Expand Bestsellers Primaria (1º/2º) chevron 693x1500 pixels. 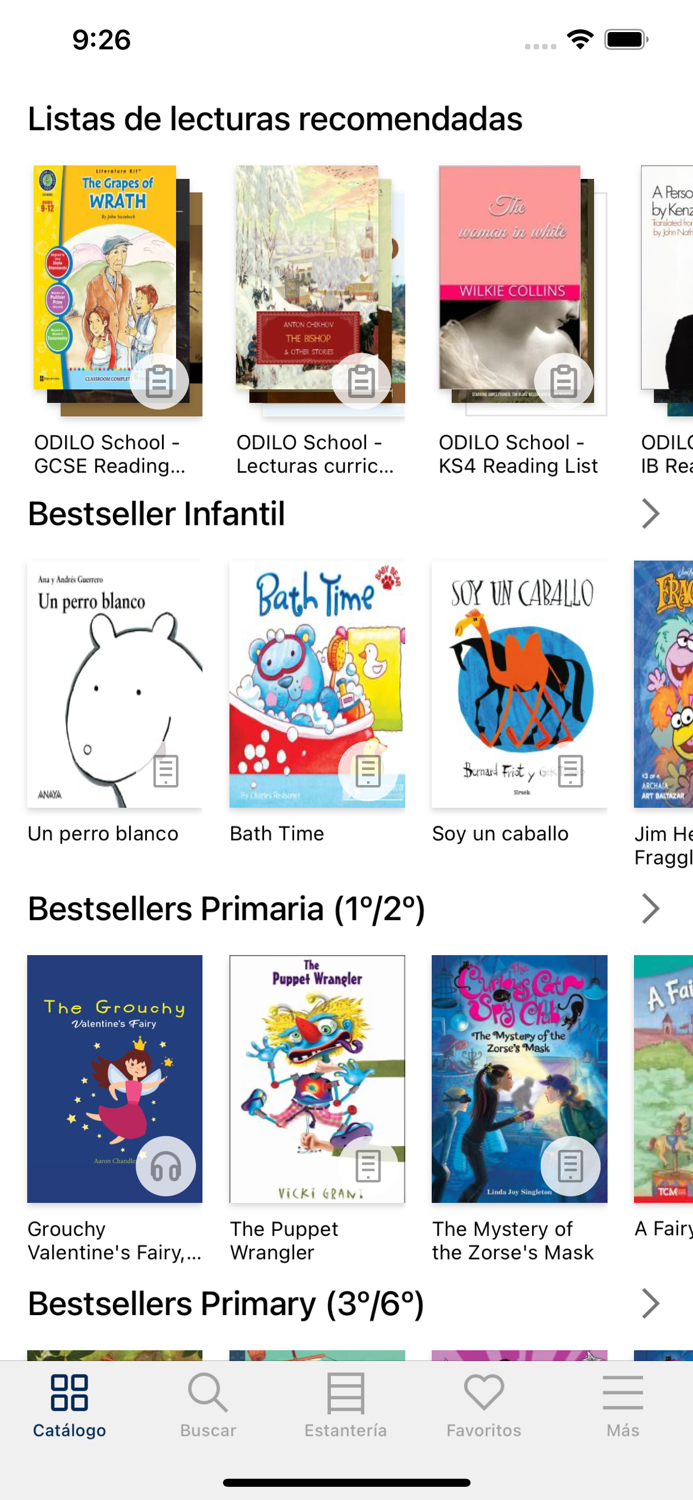click(x=650, y=909)
